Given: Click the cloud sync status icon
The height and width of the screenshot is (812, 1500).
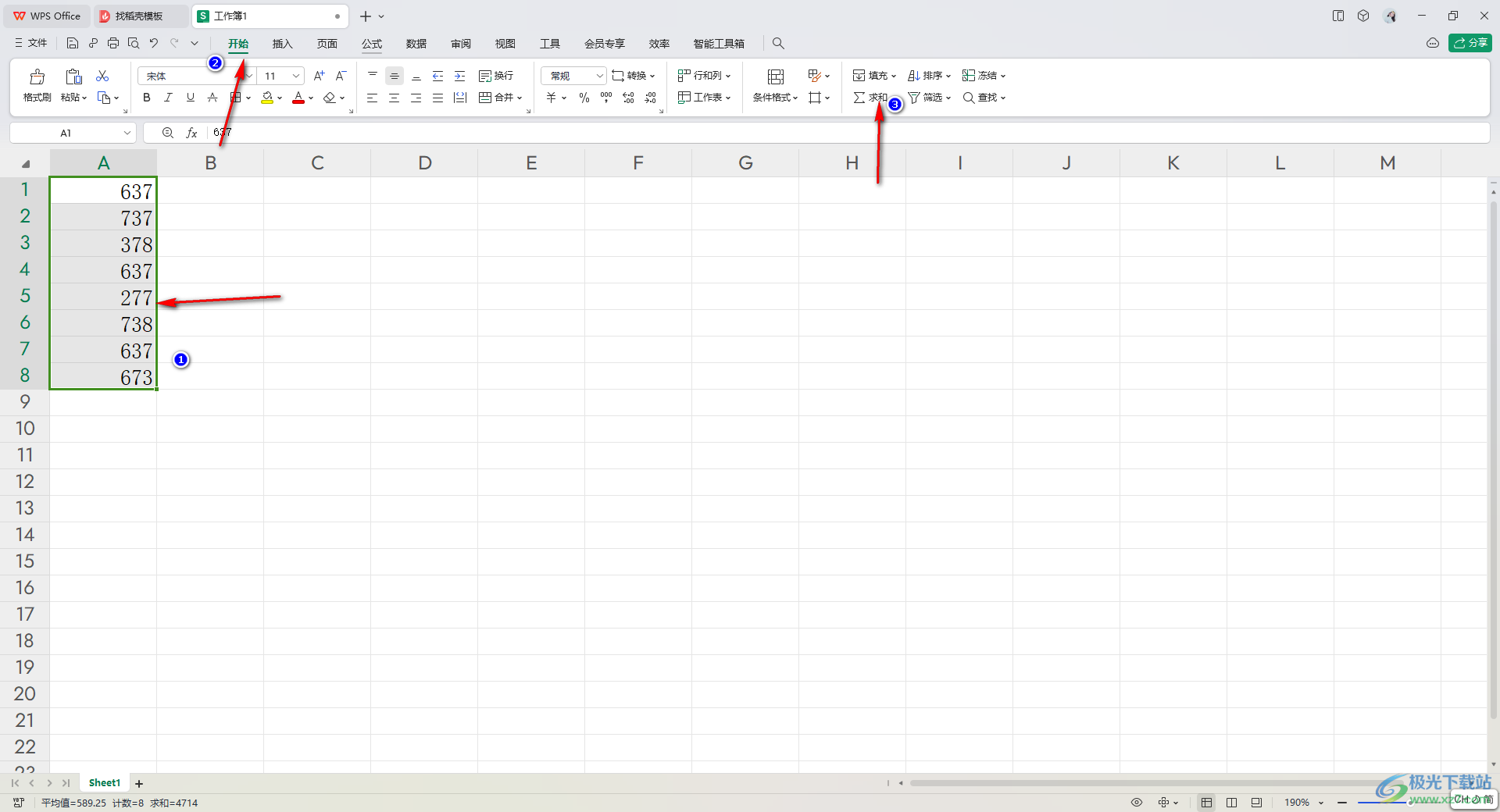Looking at the screenshot, I should [1433, 43].
